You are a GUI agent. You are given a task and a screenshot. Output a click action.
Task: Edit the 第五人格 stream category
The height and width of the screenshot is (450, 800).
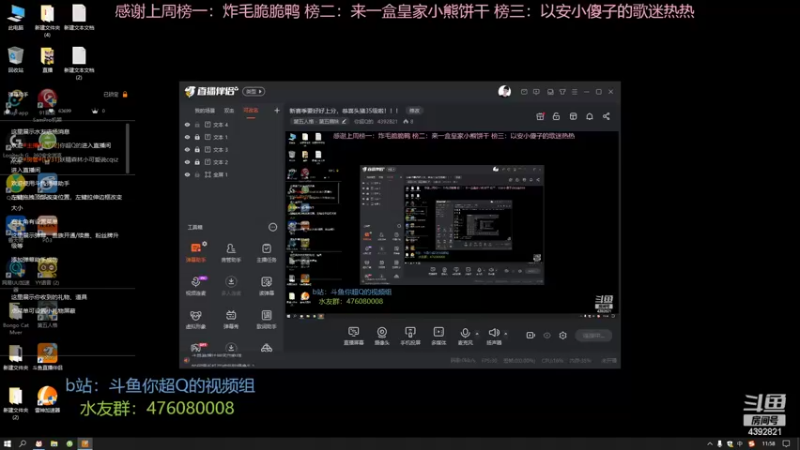(x=319, y=121)
